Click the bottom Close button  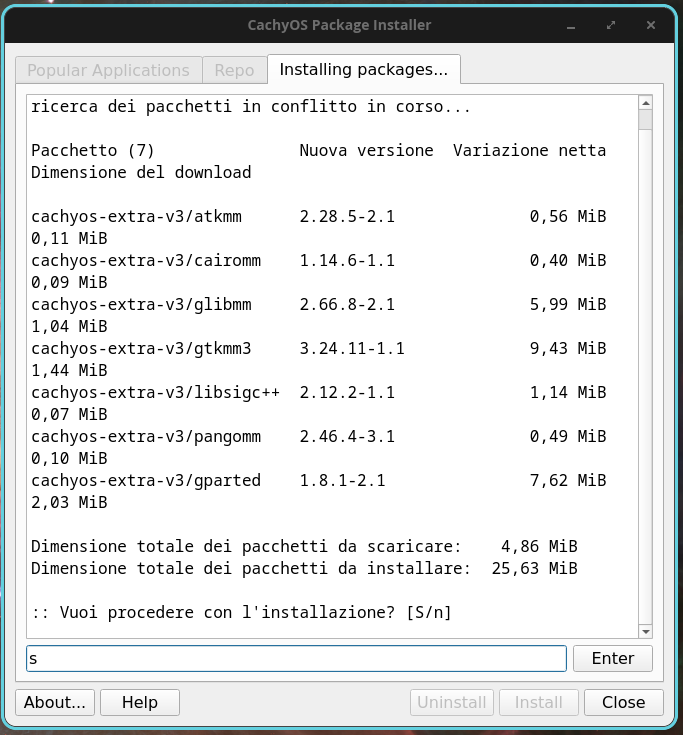(623, 702)
